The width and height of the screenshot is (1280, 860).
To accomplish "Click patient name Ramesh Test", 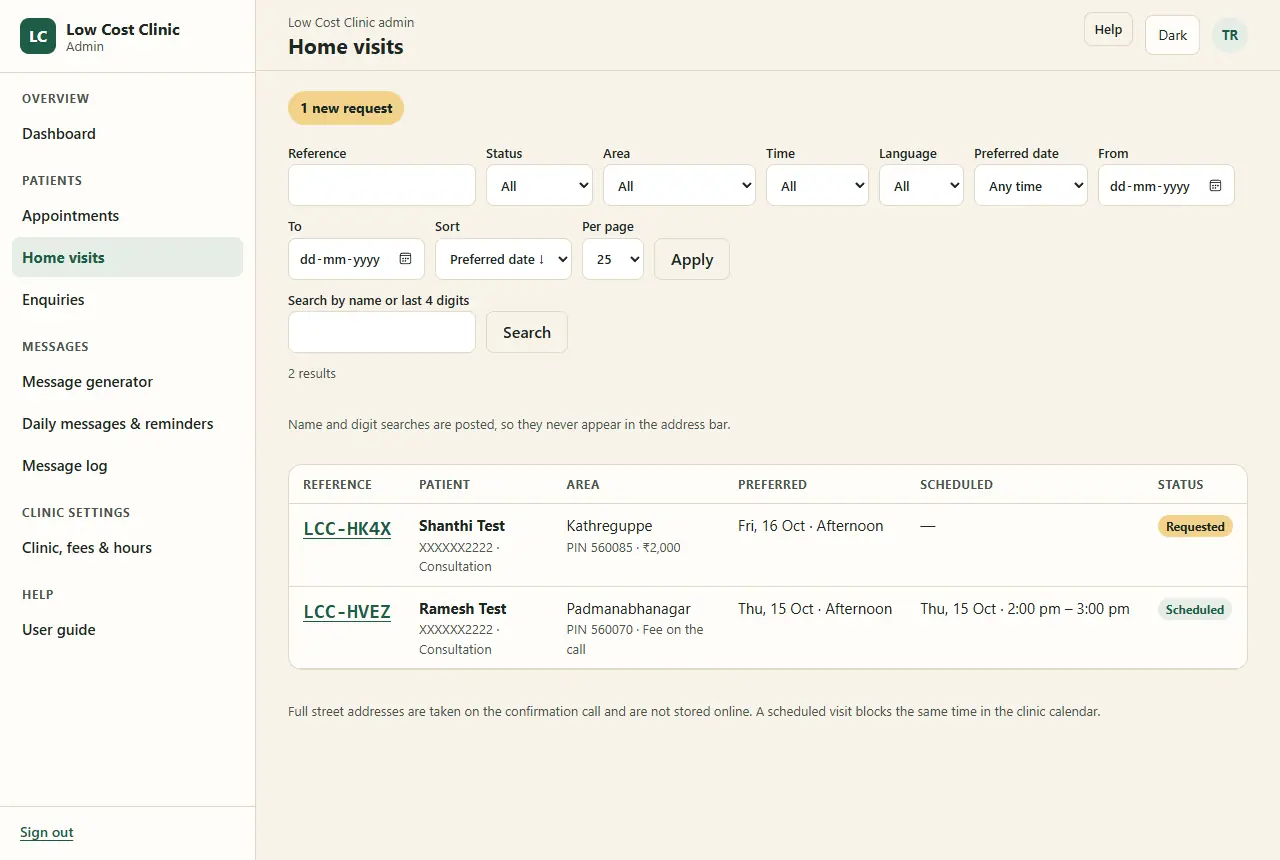I will (x=463, y=609).
